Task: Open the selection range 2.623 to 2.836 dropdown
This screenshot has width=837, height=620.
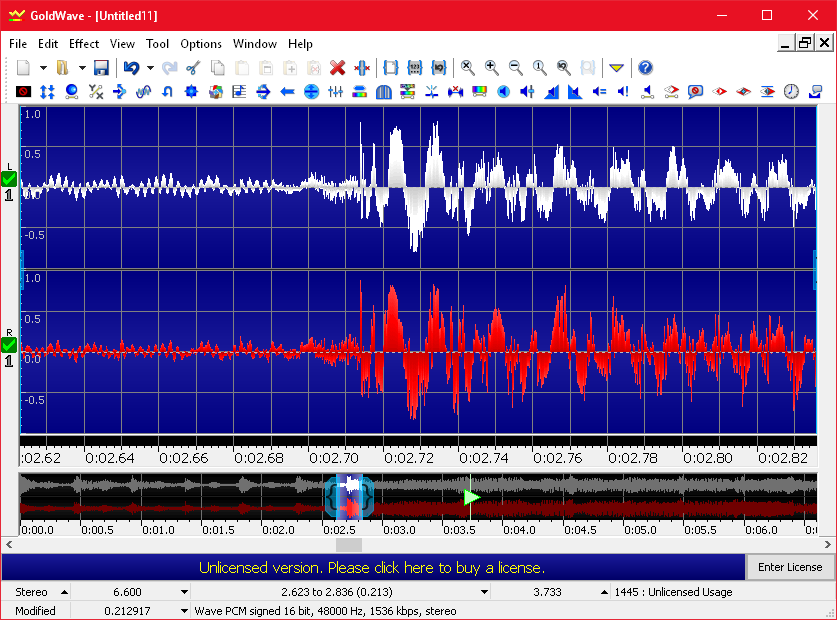Action: [x=484, y=592]
